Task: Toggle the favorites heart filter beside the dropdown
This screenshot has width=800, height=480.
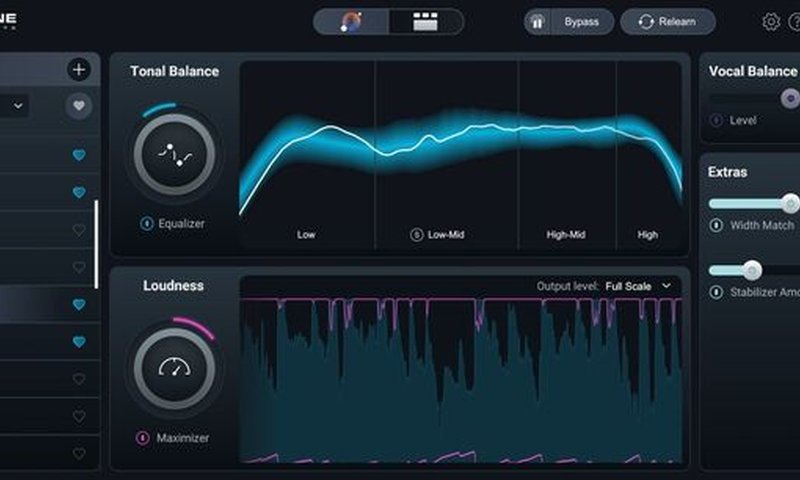Action: click(79, 106)
